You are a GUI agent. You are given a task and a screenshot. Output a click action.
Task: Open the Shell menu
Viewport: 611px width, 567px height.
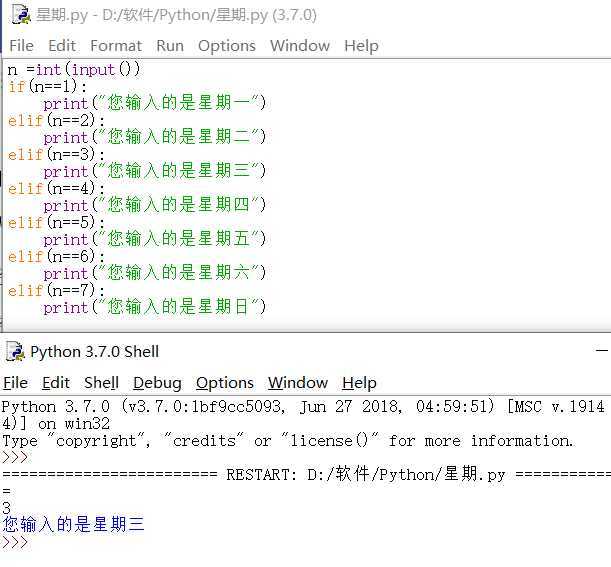pos(101,383)
